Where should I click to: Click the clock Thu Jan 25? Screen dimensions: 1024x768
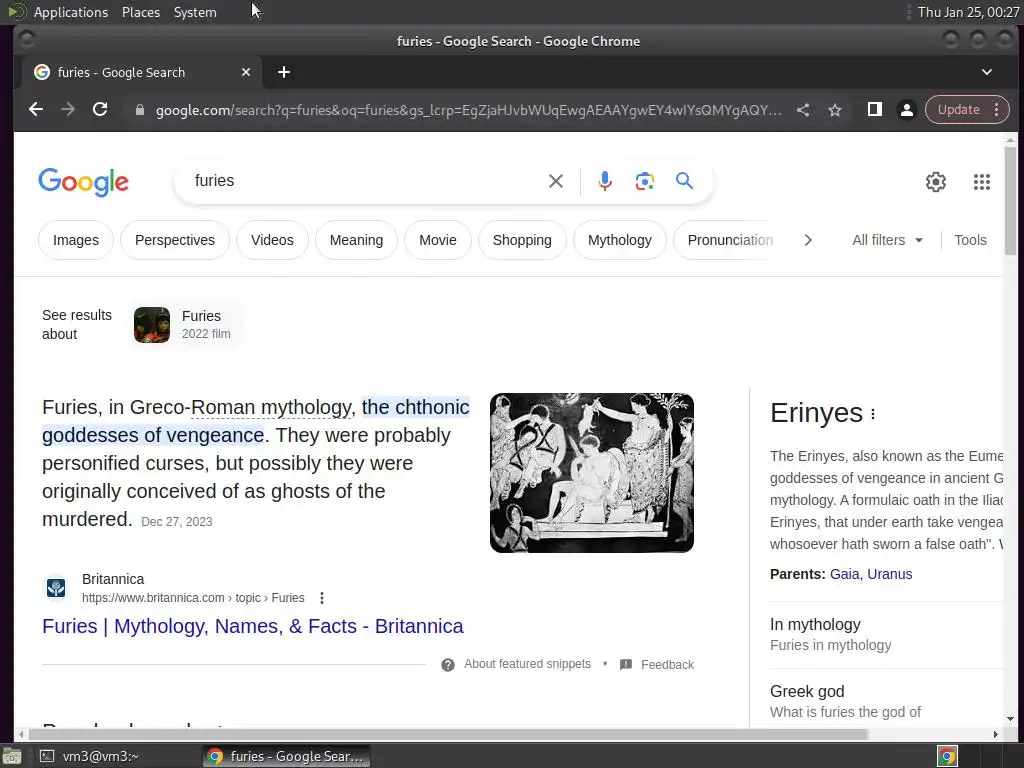pyautogui.click(x=968, y=12)
